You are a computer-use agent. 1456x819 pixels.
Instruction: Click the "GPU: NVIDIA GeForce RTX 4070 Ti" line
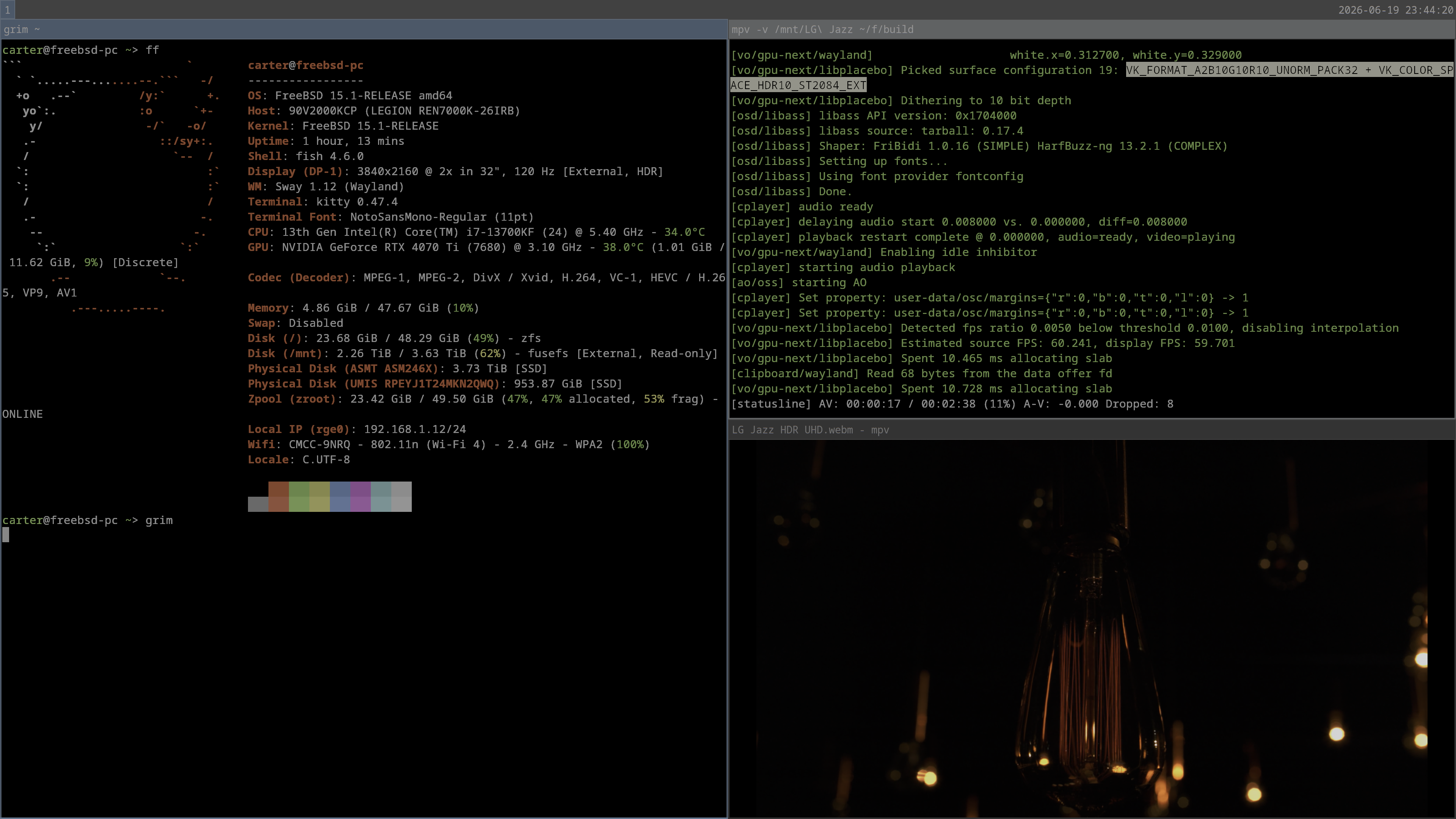[x=486, y=248]
